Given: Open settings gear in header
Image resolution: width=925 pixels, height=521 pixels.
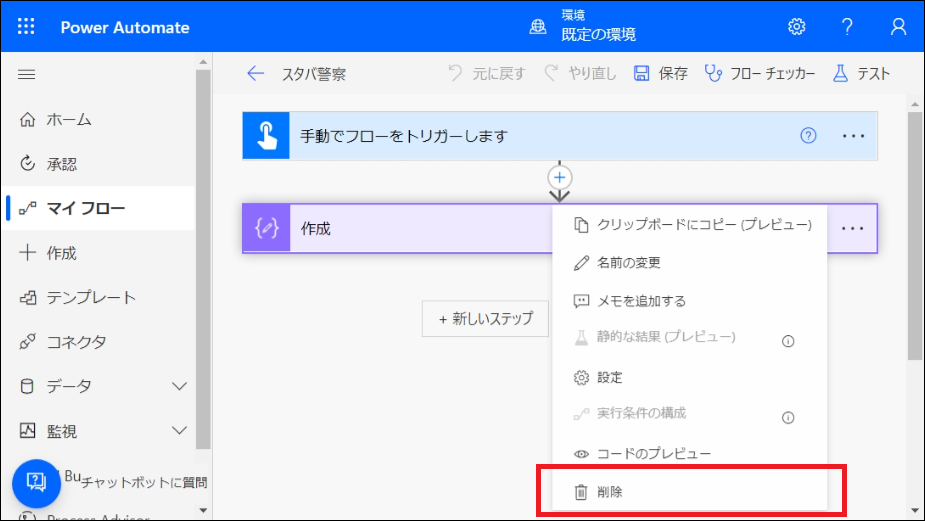Looking at the screenshot, I should tap(796, 27).
